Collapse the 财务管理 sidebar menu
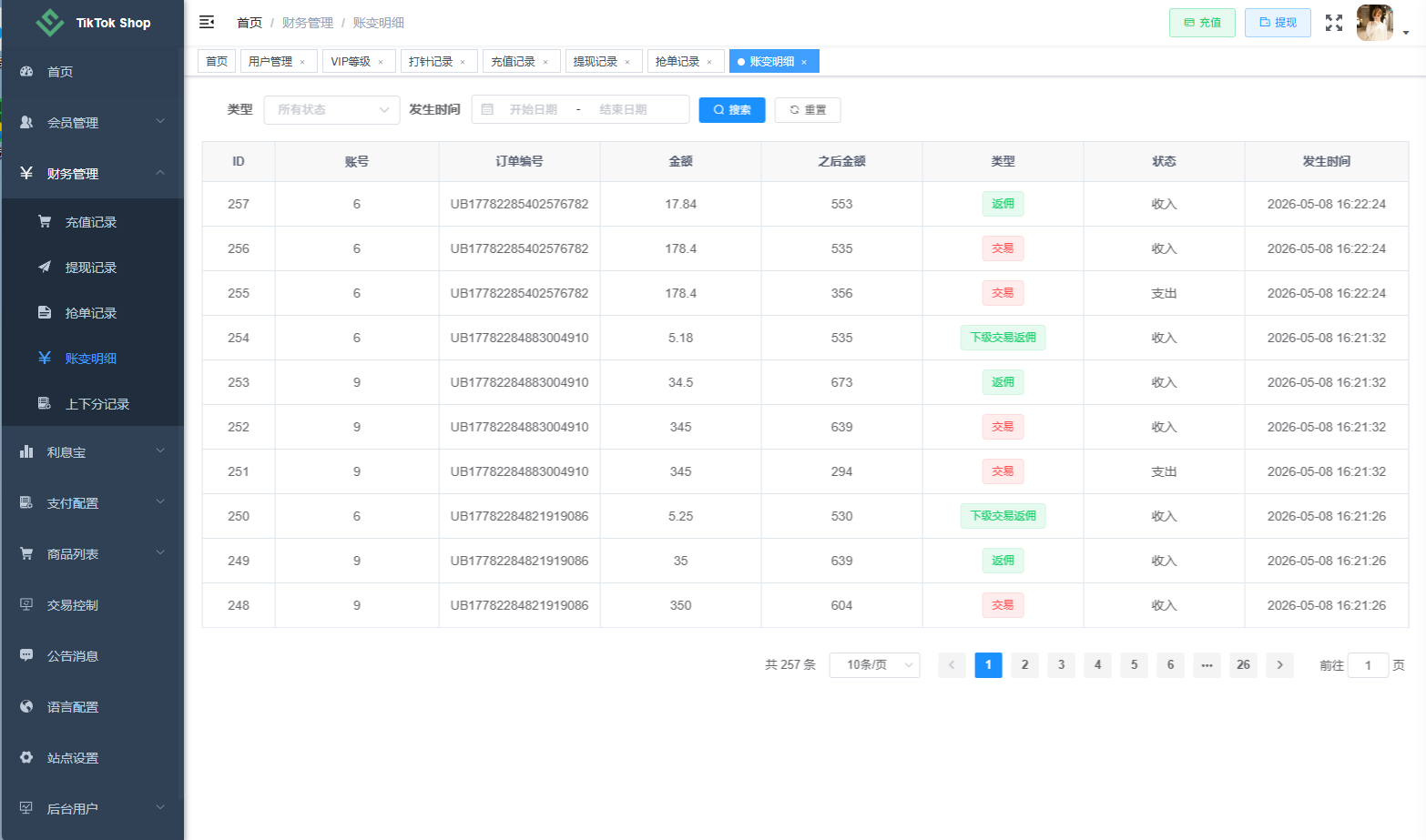This screenshot has height=840, width=1426. point(93,174)
